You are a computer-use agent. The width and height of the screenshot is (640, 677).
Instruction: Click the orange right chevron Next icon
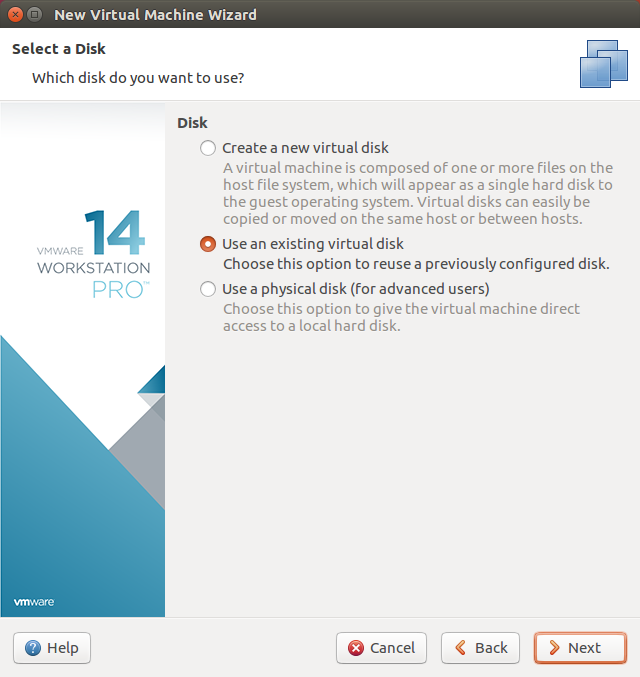coord(554,648)
